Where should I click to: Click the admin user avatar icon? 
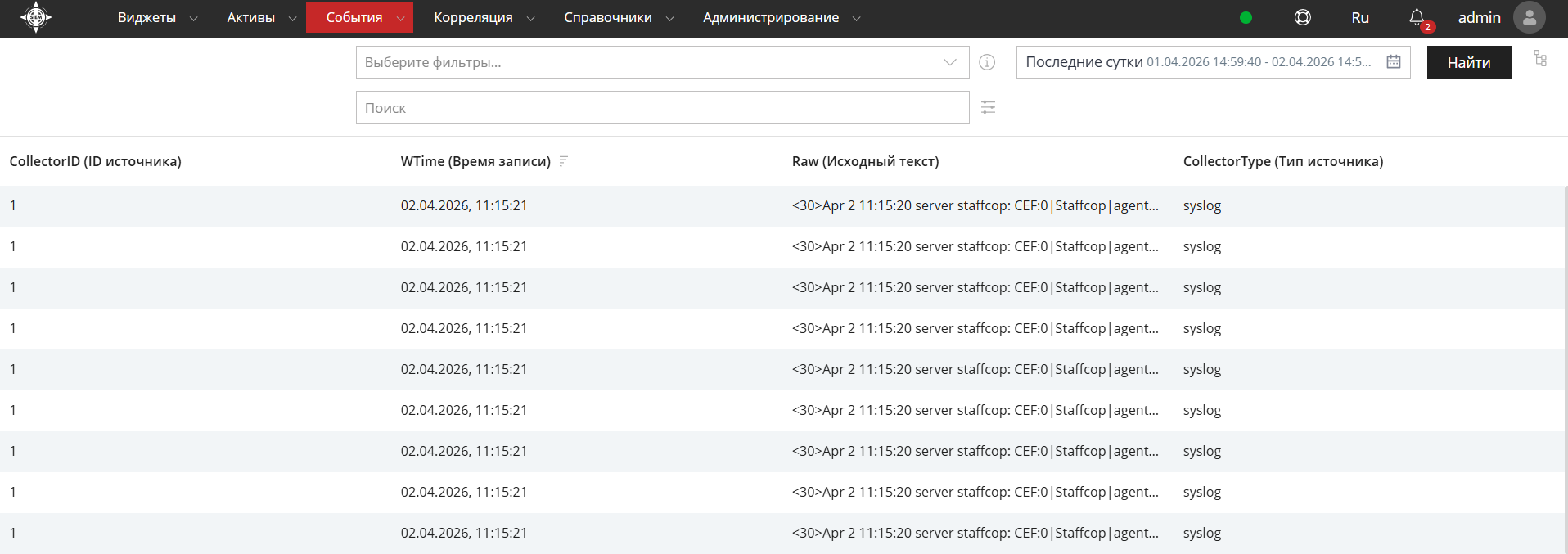coord(1529,17)
